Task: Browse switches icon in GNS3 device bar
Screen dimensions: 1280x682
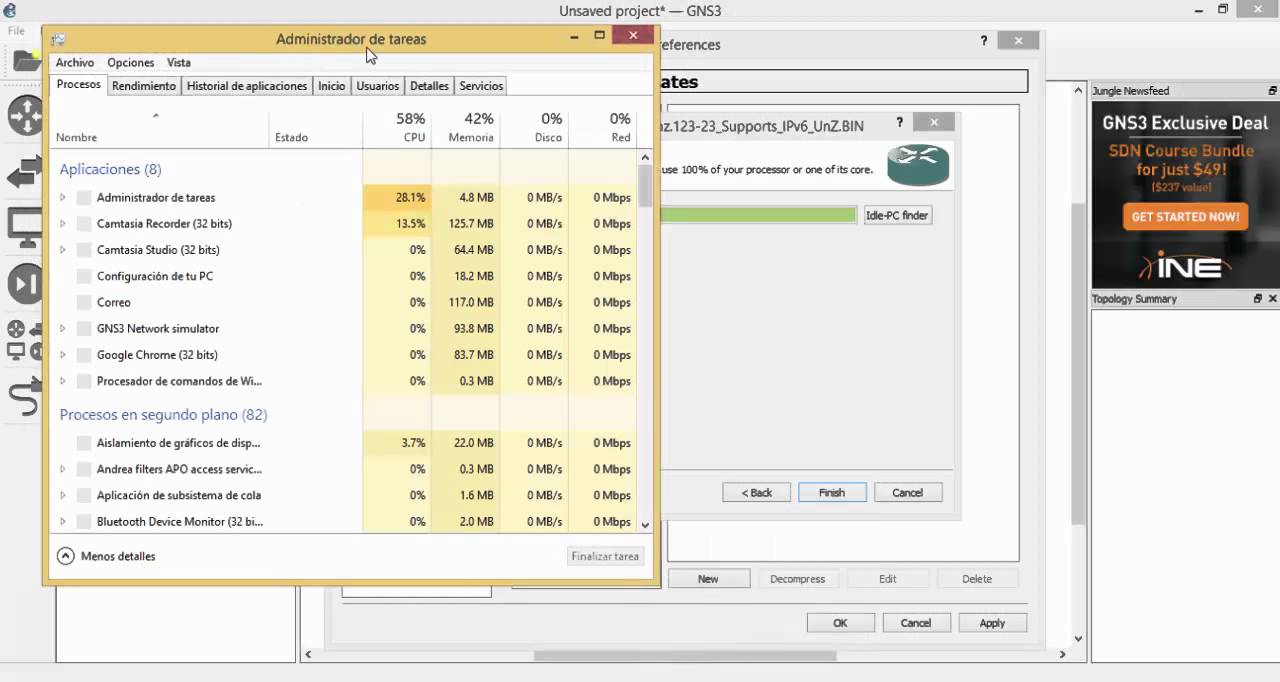Action: pos(24,172)
